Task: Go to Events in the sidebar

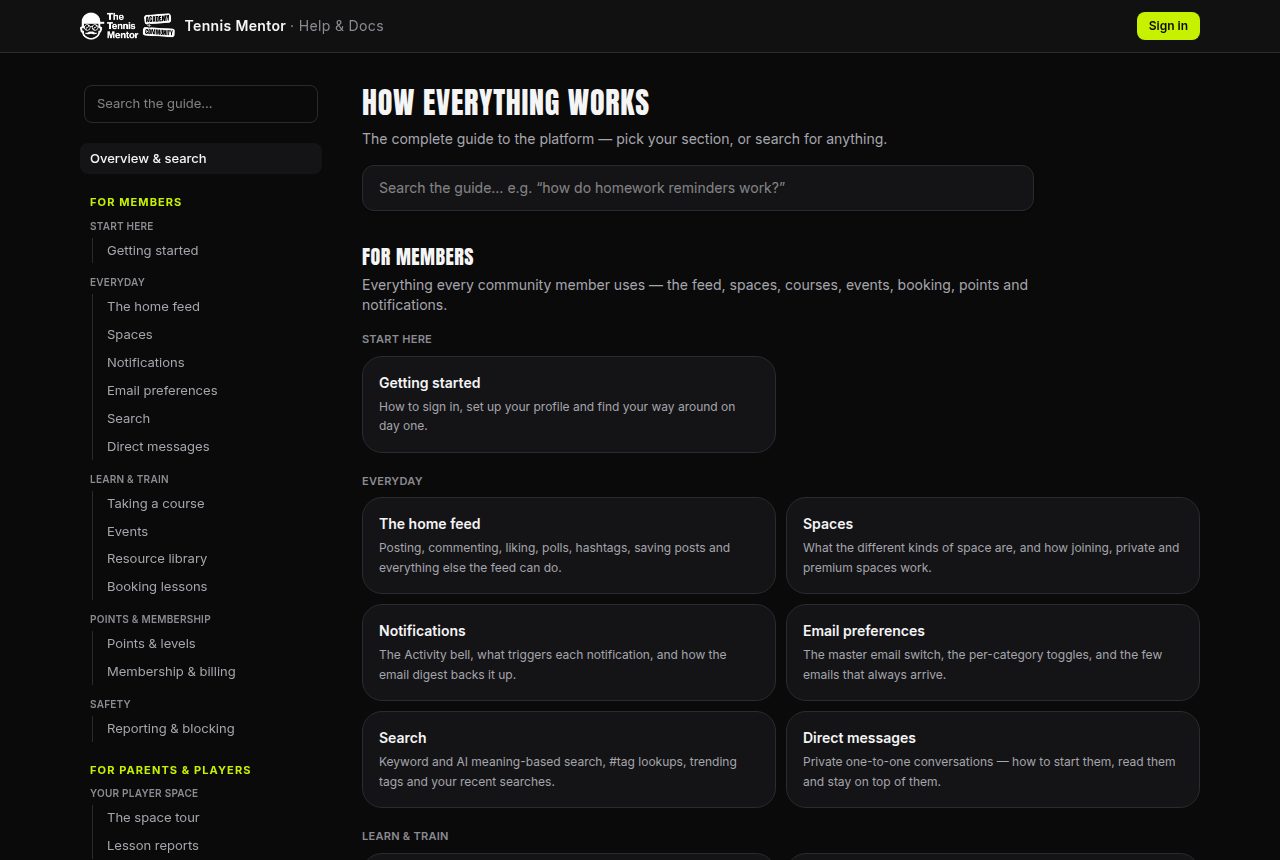Action: pyautogui.click(x=127, y=532)
